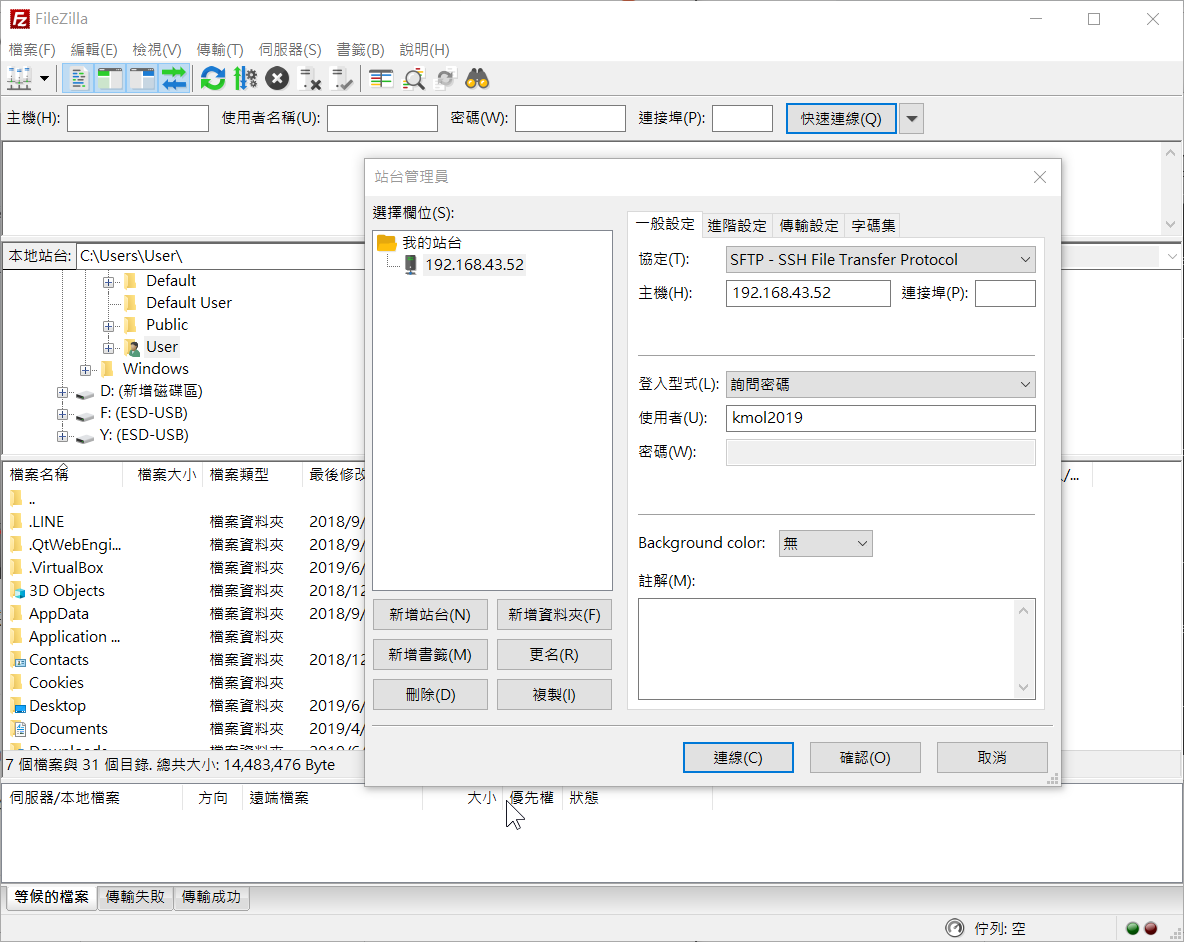The width and height of the screenshot is (1184, 942).
Task: Expand the Windows folder in local tree
Action: (85, 370)
